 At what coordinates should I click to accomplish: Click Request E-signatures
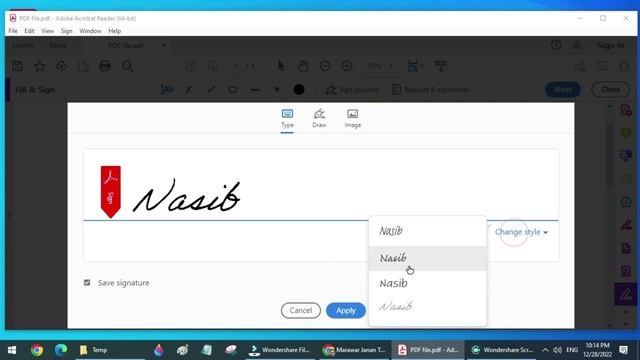pos(431,89)
